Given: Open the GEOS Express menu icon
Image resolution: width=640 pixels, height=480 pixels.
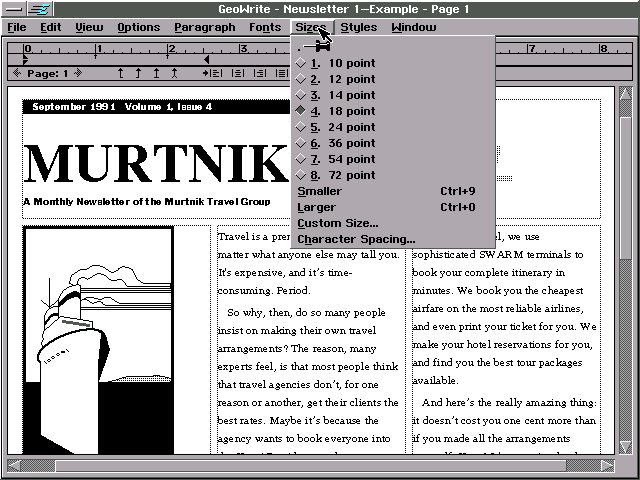Looking at the screenshot, I should click(x=40, y=9).
